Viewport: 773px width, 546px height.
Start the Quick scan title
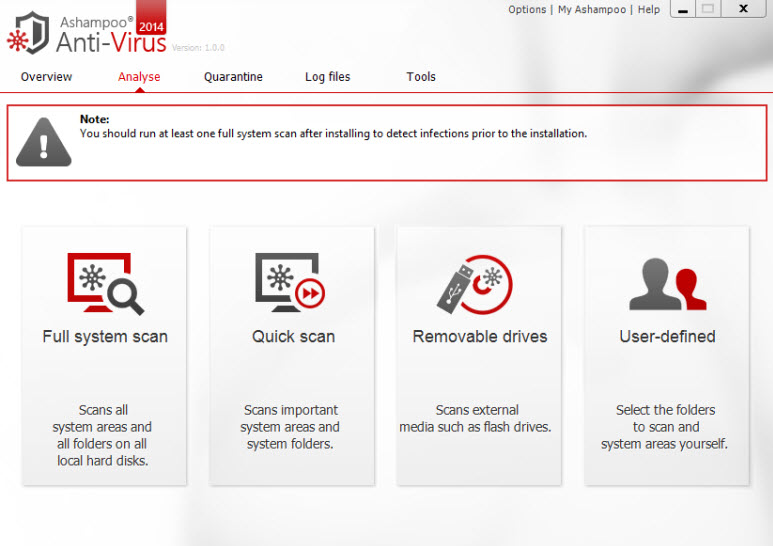pyautogui.click(x=293, y=337)
